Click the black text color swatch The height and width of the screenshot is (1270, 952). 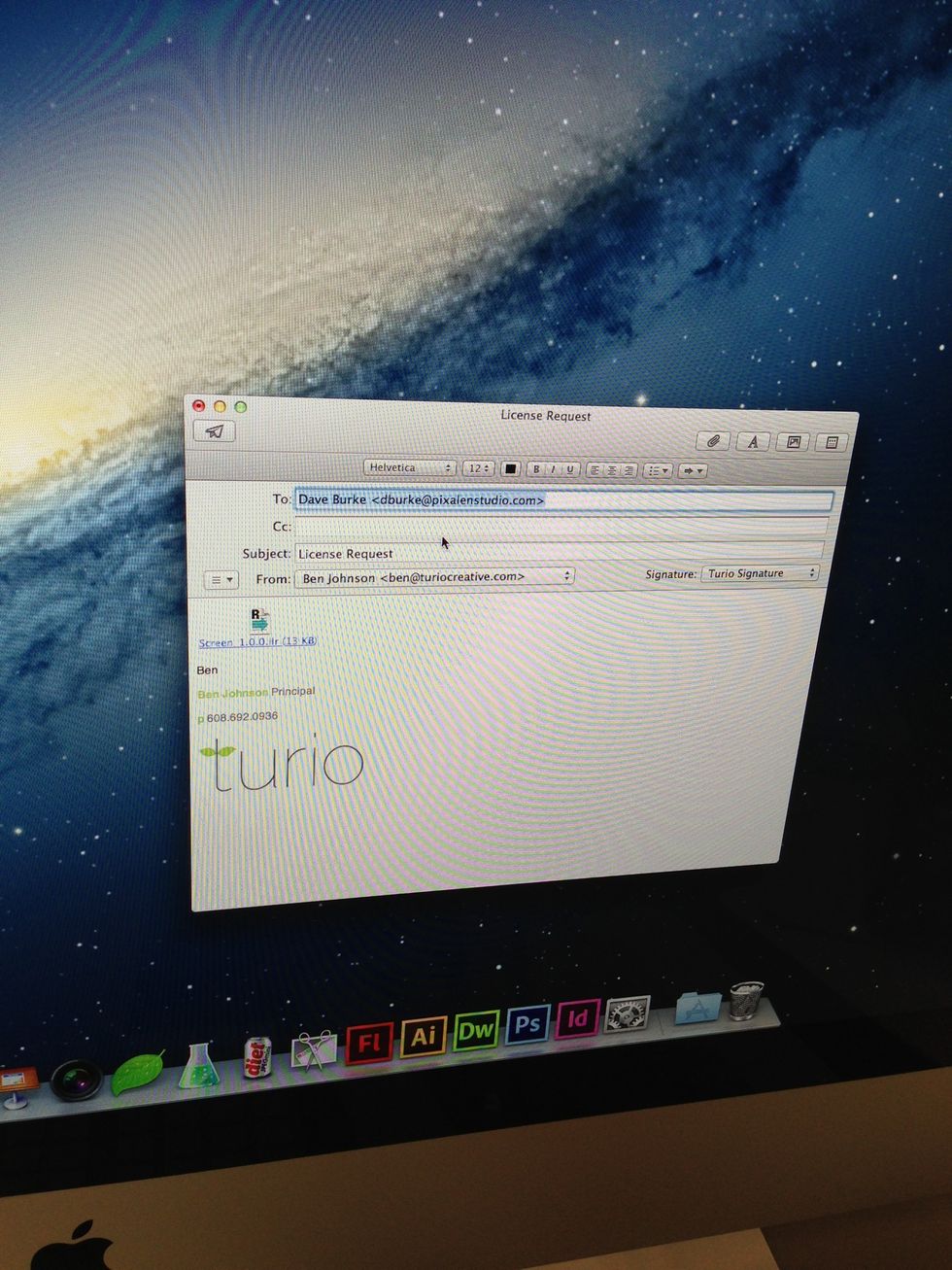coord(510,469)
